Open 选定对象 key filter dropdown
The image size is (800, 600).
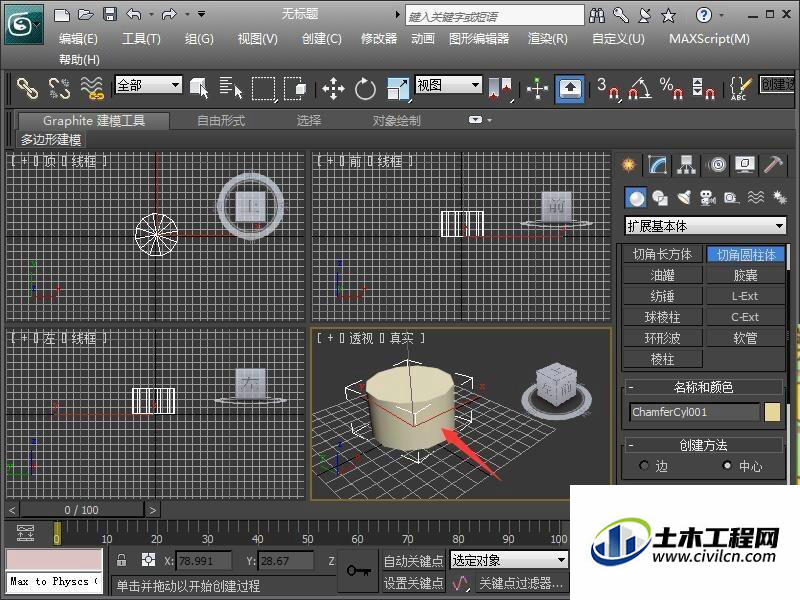pos(509,560)
